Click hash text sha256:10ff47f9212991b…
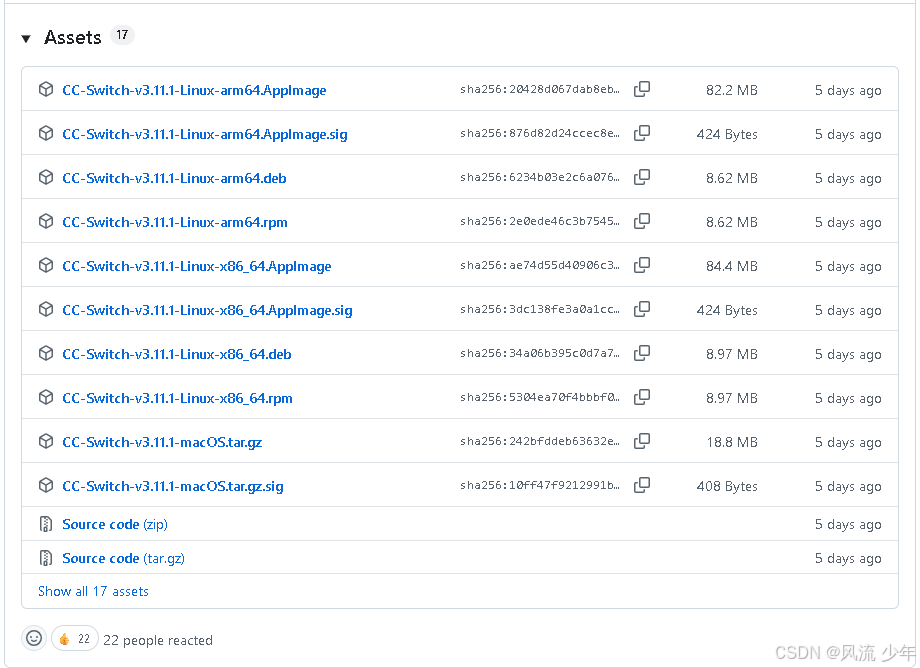Viewport: 920px width, 668px height. pos(540,485)
